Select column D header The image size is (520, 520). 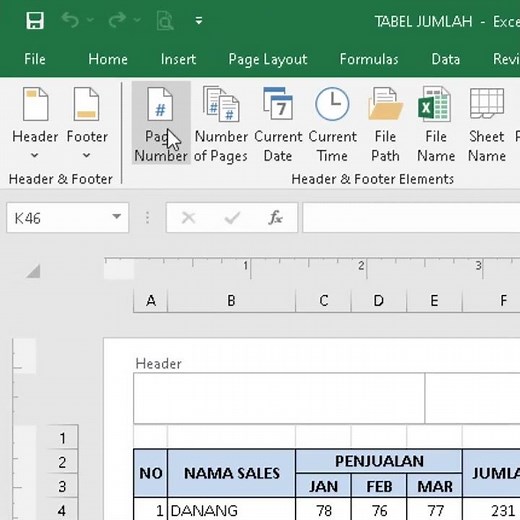[x=379, y=301]
